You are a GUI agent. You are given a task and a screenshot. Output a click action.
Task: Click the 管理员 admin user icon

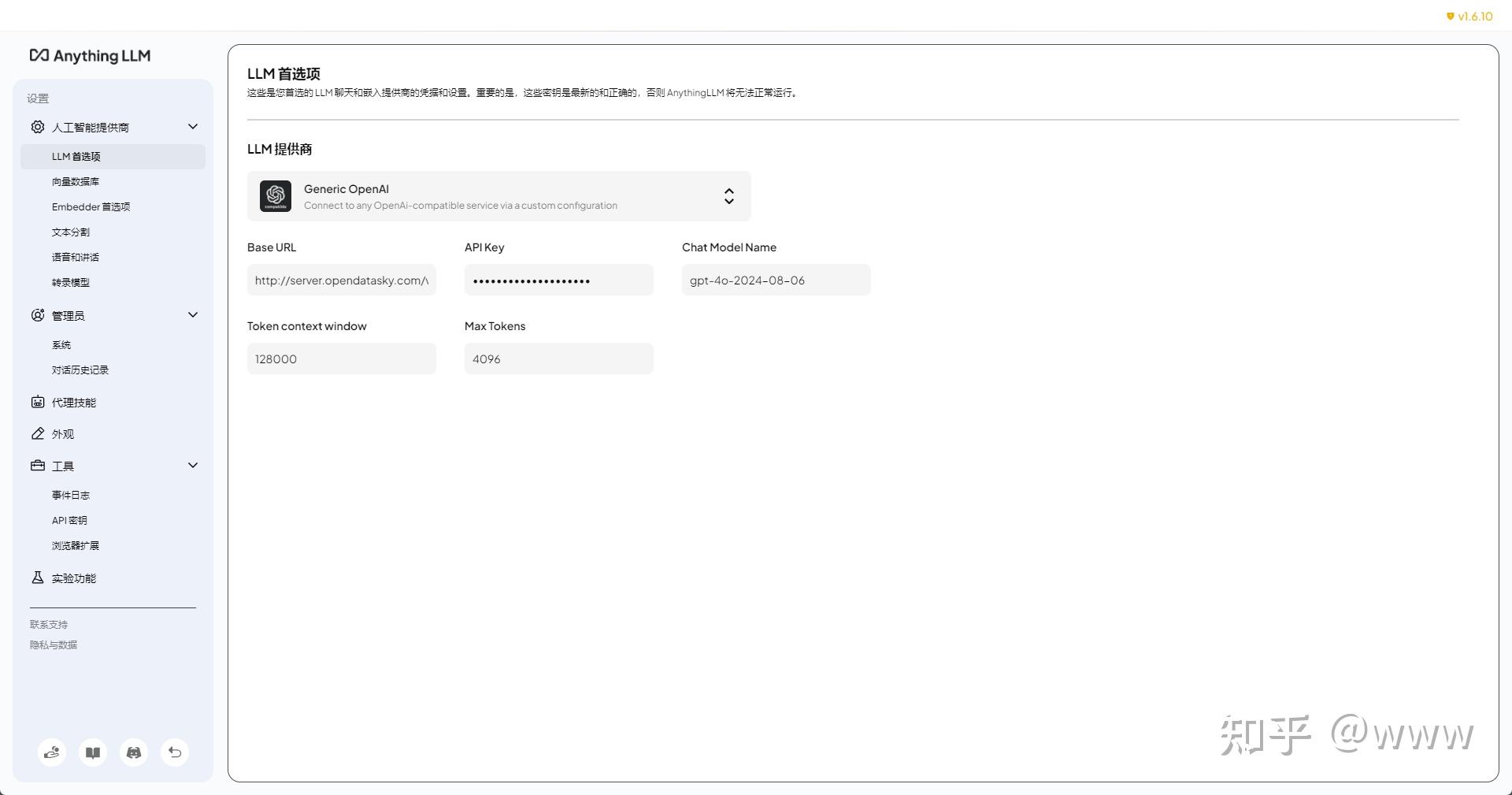point(37,315)
